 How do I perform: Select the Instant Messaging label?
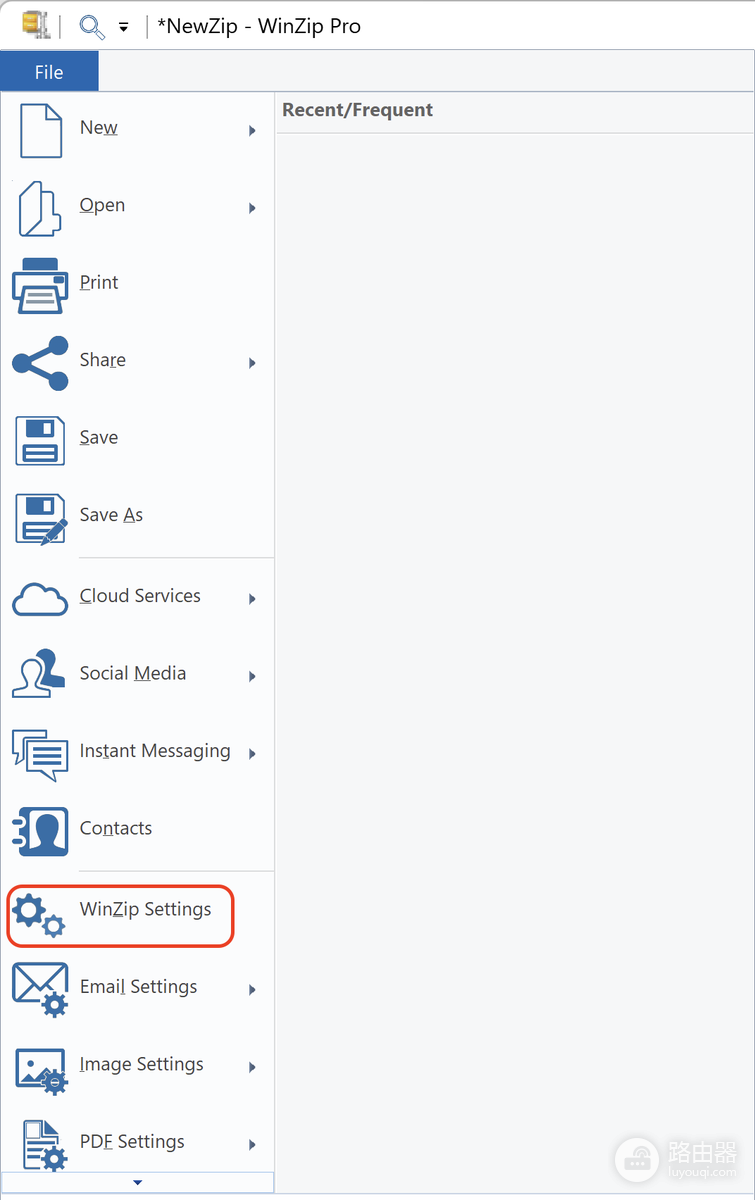pos(155,752)
